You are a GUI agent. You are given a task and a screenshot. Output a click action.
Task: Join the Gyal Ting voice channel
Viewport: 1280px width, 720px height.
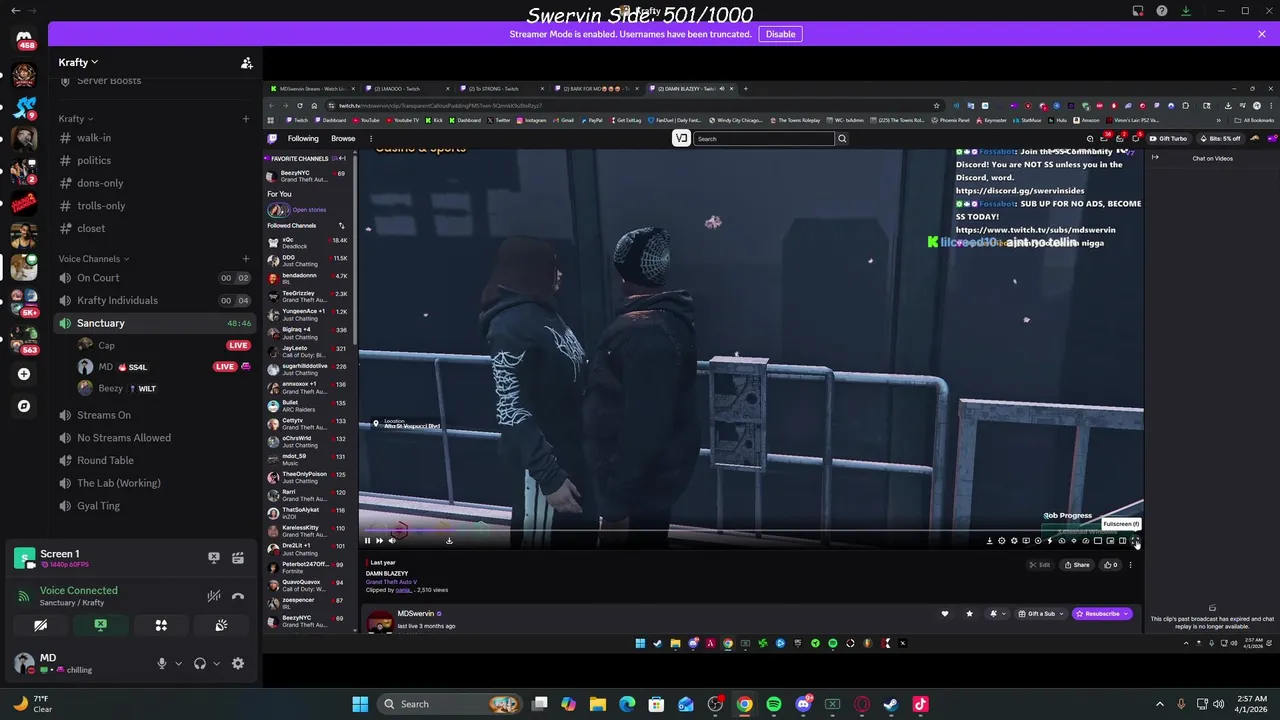click(155, 506)
